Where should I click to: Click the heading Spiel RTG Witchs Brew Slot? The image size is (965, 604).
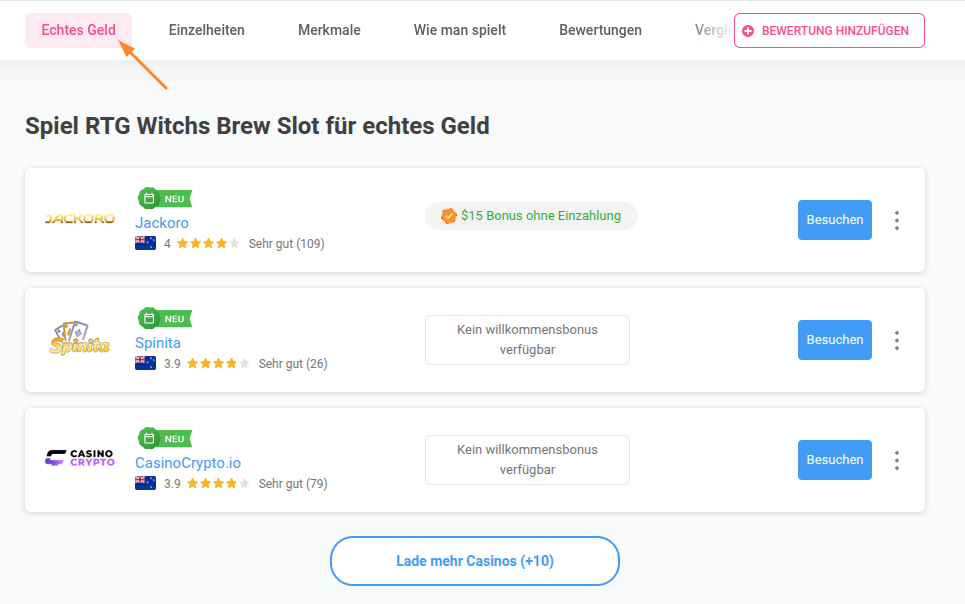point(257,126)
